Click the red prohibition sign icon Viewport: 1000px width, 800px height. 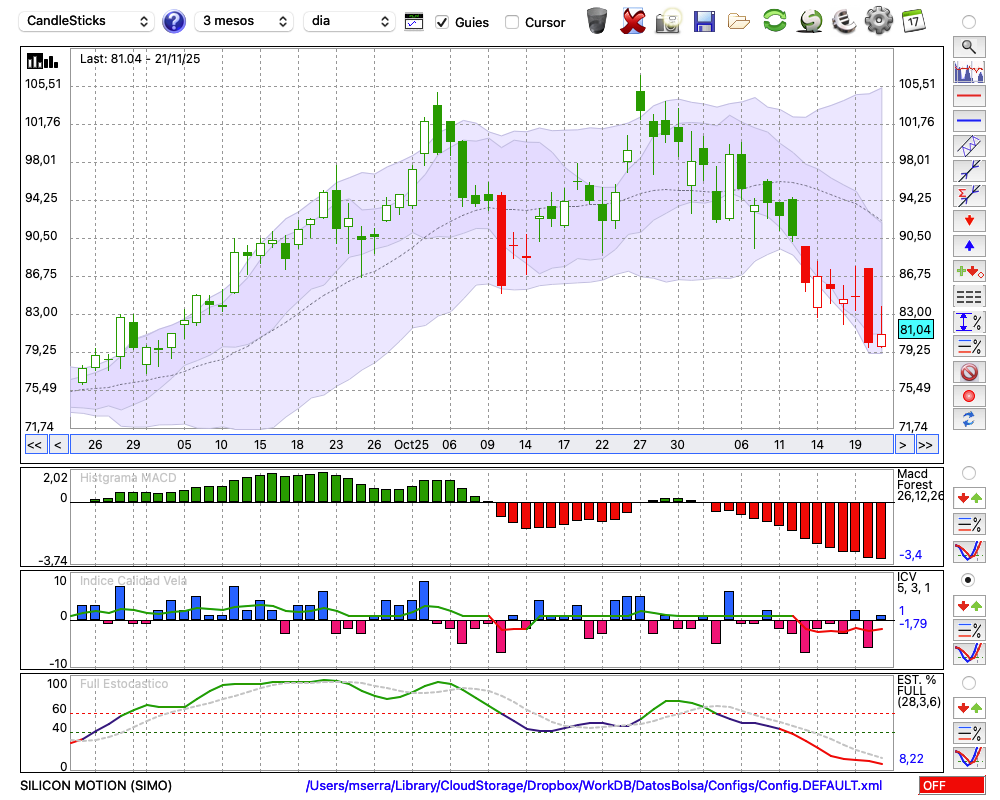click(969, 371)
